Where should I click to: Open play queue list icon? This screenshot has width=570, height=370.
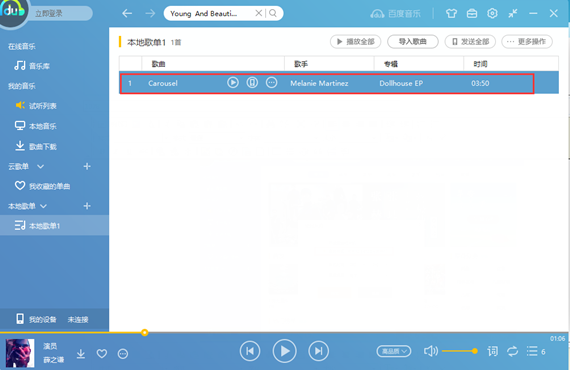[x=532, y=351]
